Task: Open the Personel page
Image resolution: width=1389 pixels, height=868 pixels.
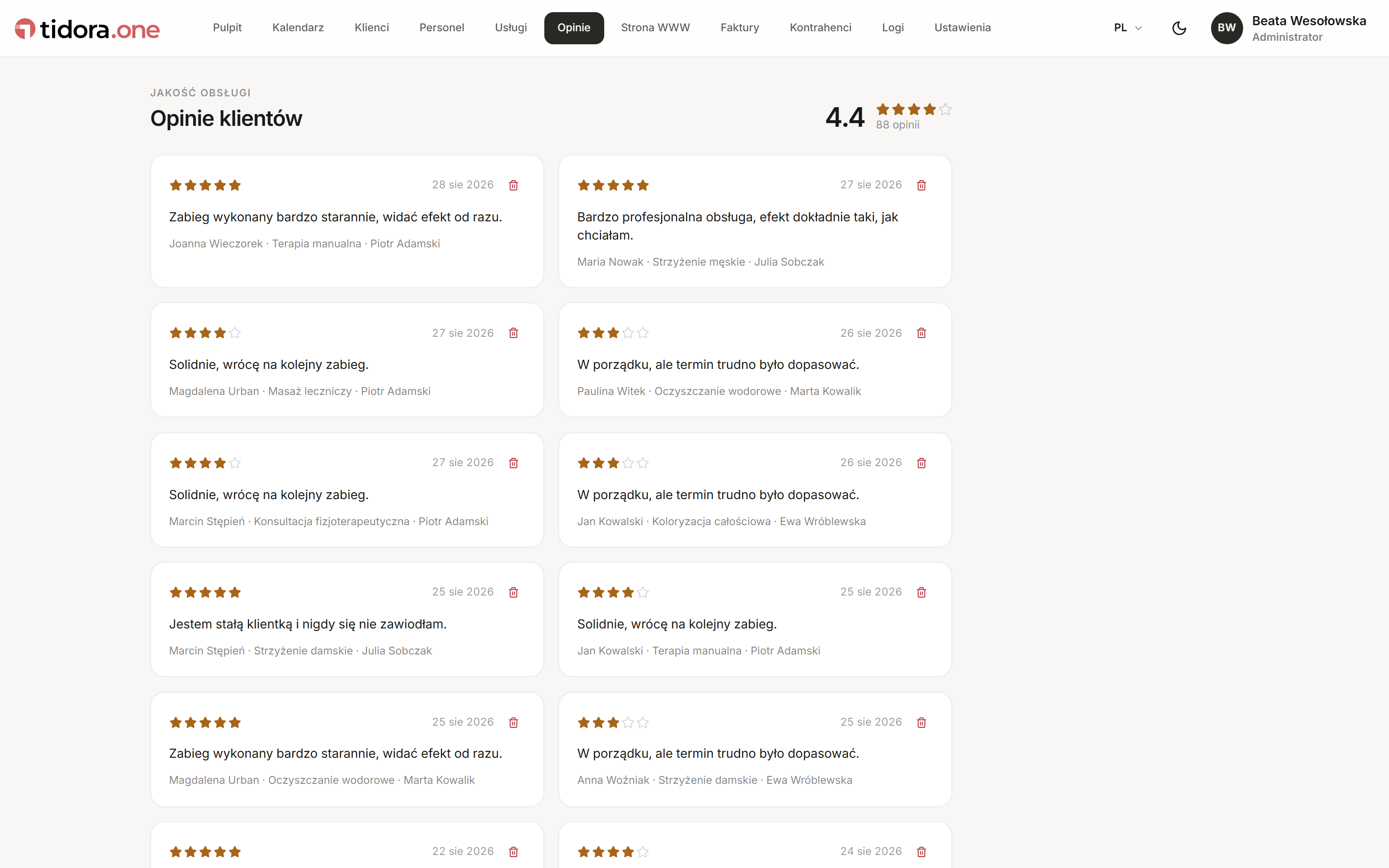Action: click(x=442, y=27)
